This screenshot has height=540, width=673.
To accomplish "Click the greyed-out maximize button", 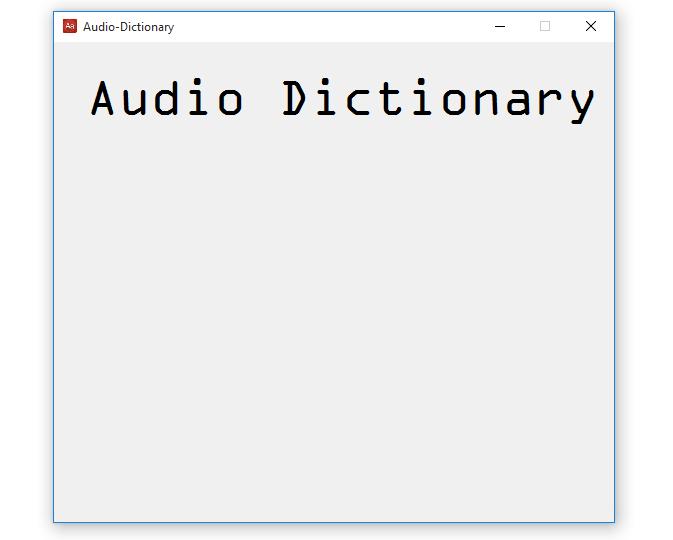I will 545,27.
